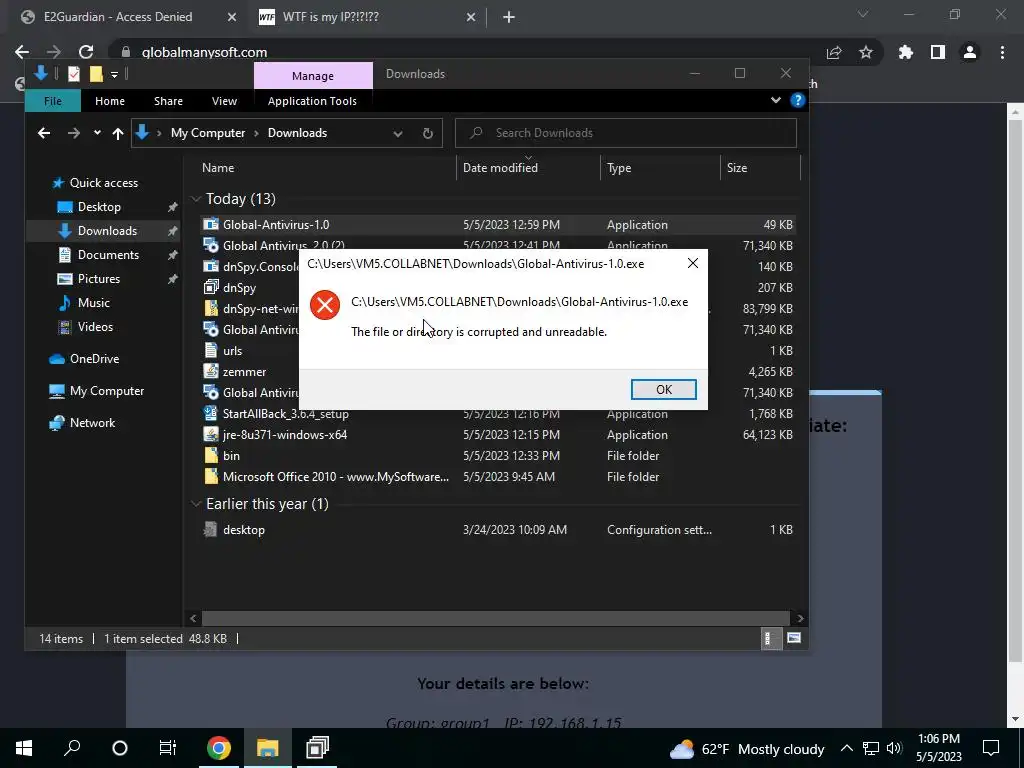
Task: Open Documents in the navigation pane
Action: [x=108, y=255]
